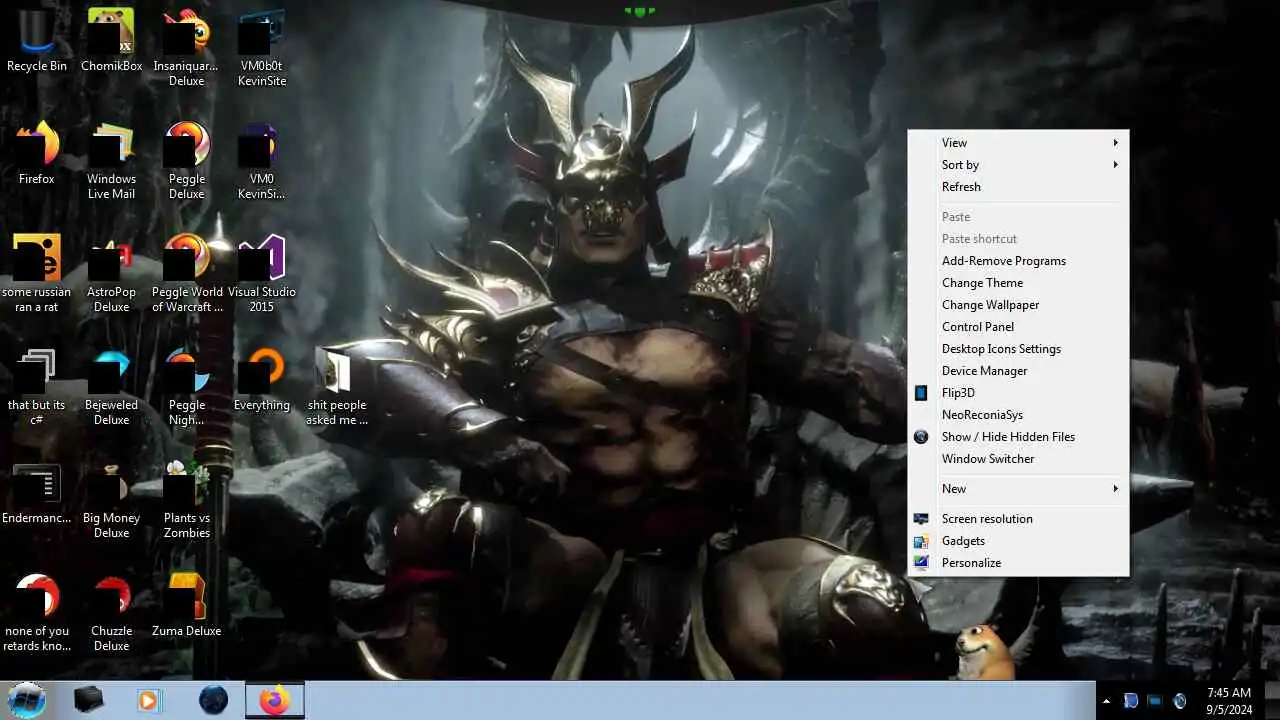Select the Windows Live Mail desktop icon
1280x720 pixels.
(x=111, y=160)
